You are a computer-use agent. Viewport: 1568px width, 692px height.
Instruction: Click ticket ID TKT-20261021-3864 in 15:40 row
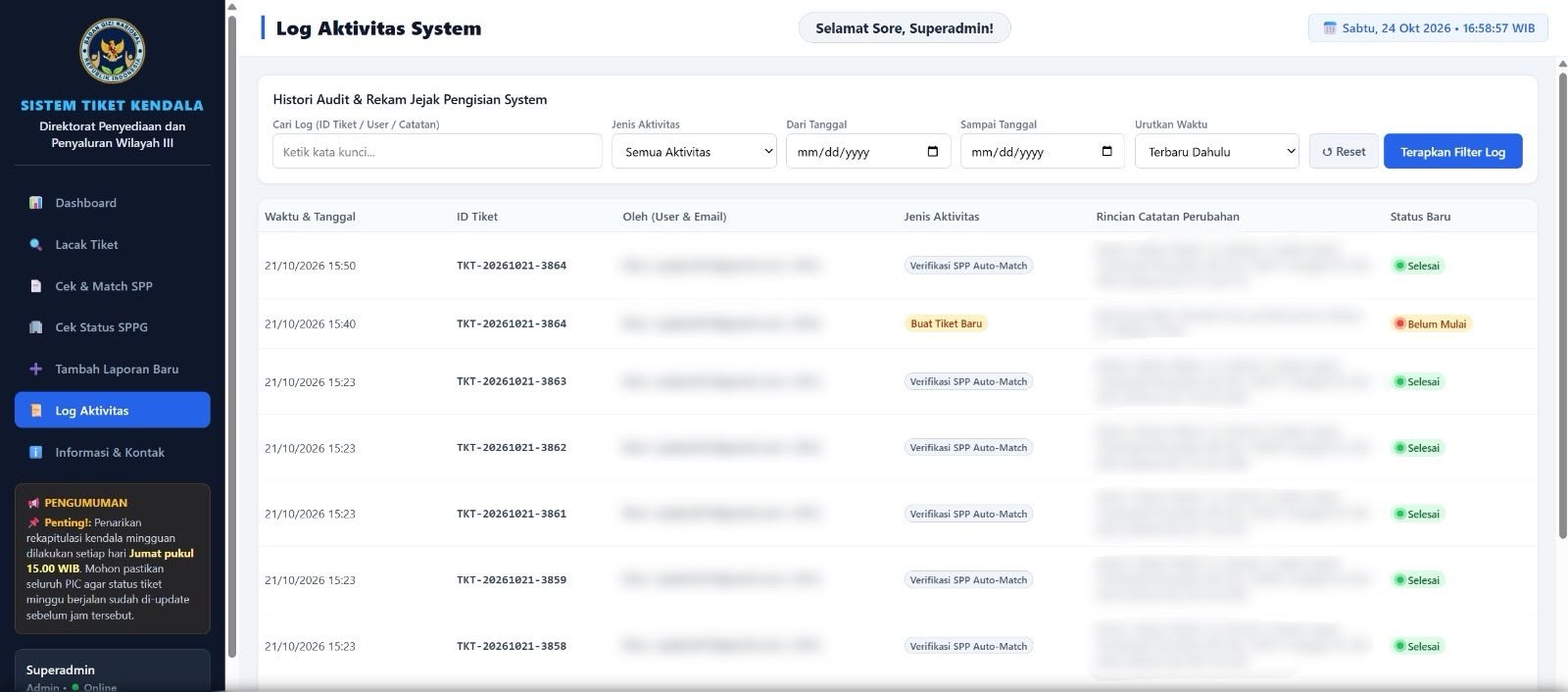pos(512,323)
